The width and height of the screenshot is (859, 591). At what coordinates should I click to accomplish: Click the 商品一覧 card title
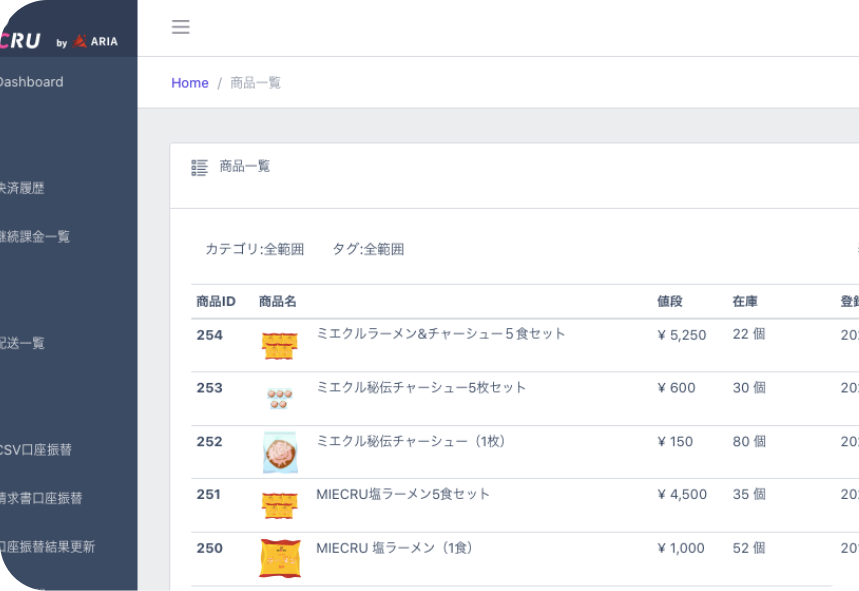click(x=245, y=167)
